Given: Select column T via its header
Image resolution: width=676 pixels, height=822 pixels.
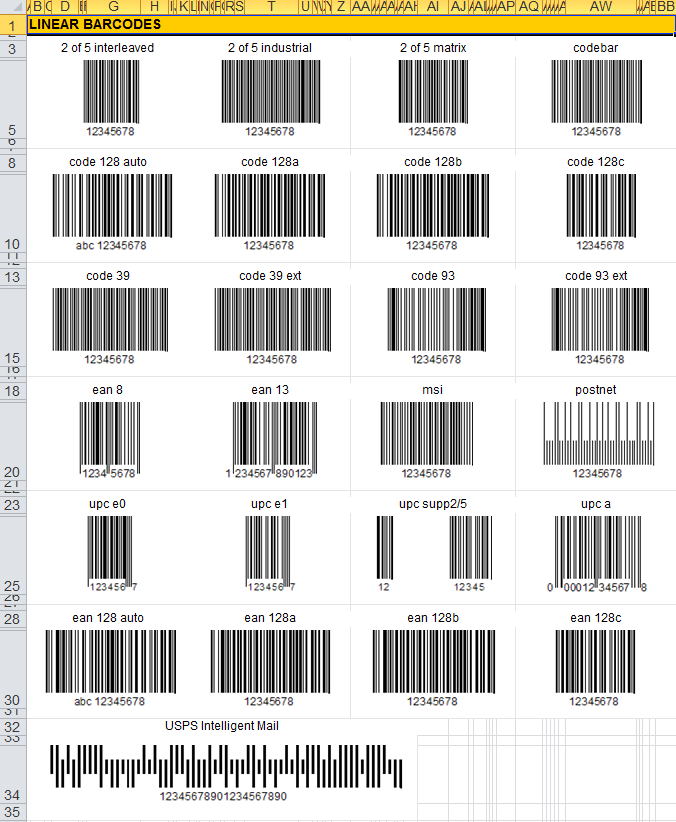Looking at the screenshot, I should (271, 7).
